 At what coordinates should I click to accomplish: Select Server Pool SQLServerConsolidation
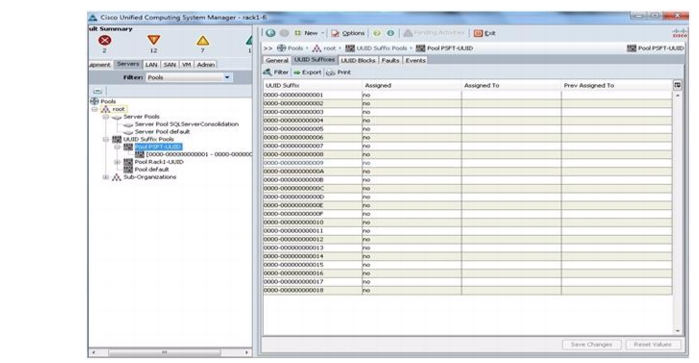[186, 124]
